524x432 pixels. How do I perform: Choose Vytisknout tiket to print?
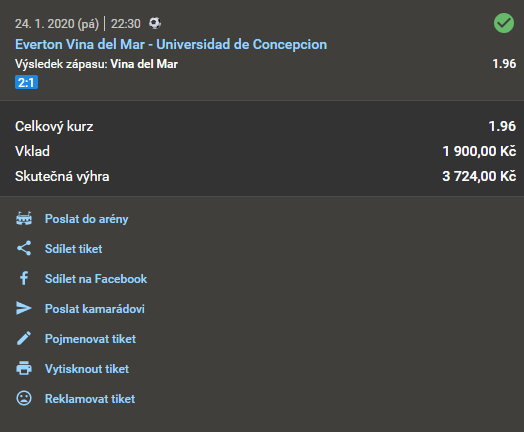pyautogui.click(x=87, y=369)
